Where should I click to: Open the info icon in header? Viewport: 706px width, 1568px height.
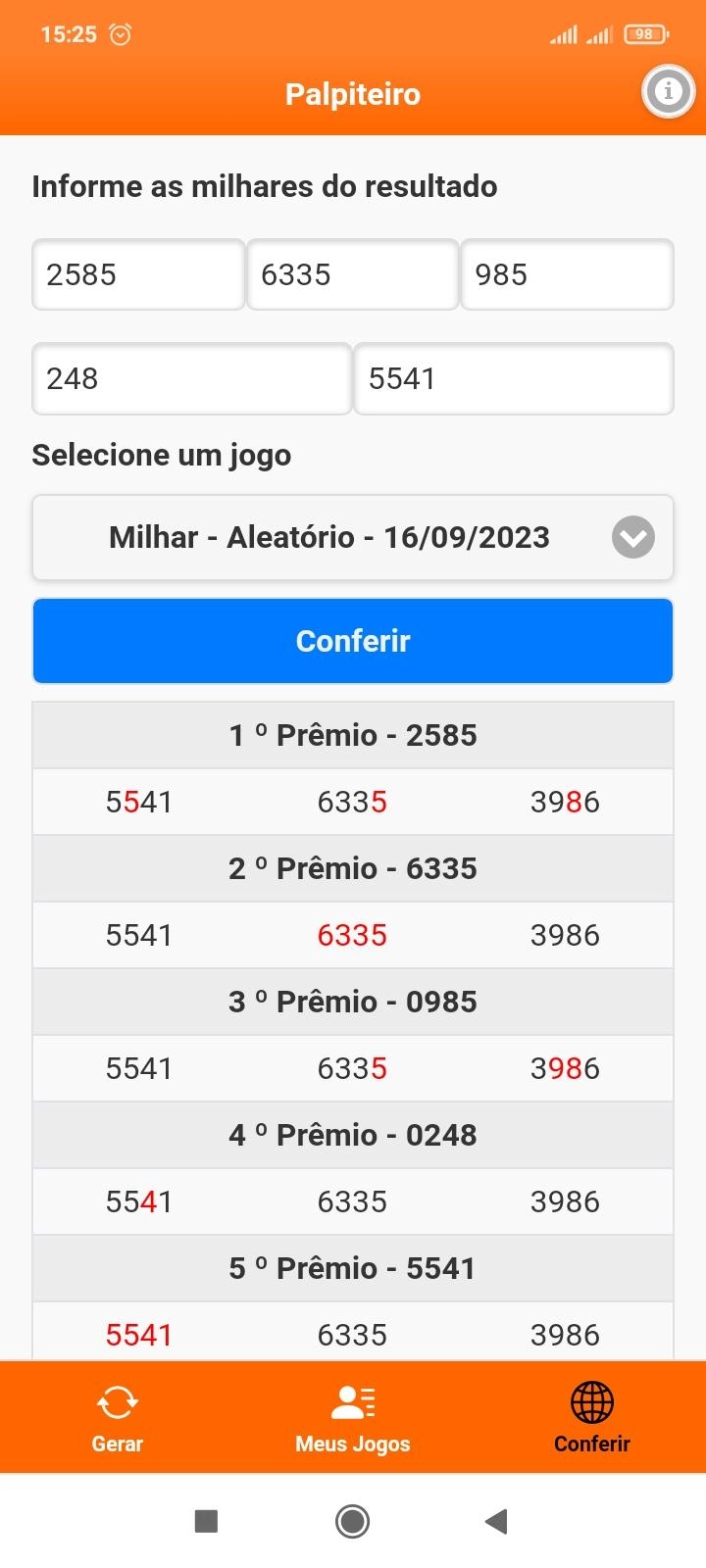pyautogui.click(x=669, y=92)
